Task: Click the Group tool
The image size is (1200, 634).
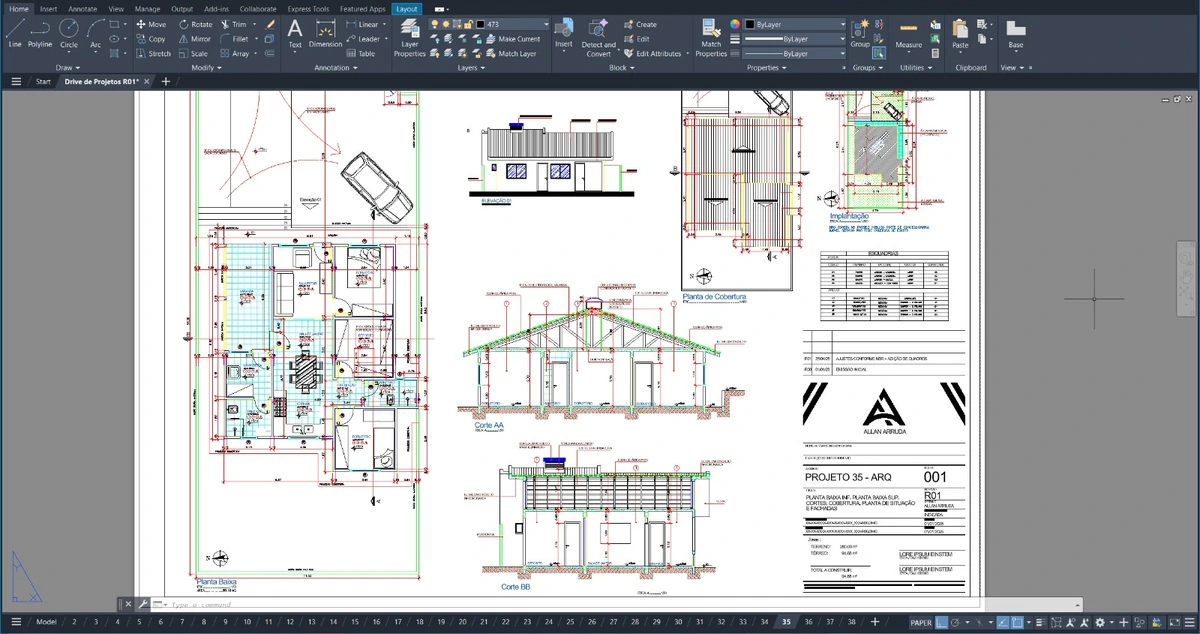Action: (860, 33)
